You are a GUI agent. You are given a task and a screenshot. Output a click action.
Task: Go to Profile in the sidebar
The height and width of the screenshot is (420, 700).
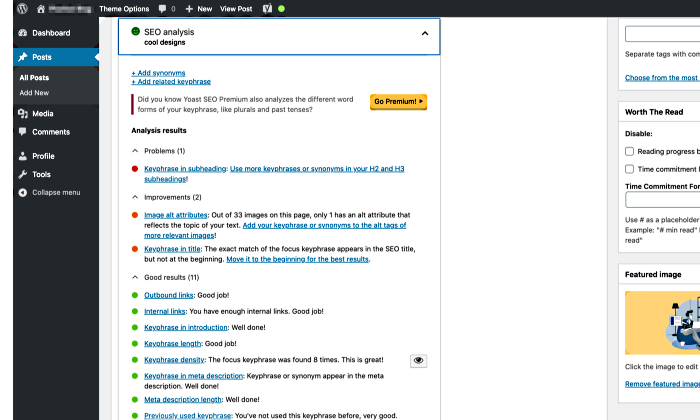click(x=43, y=156)
